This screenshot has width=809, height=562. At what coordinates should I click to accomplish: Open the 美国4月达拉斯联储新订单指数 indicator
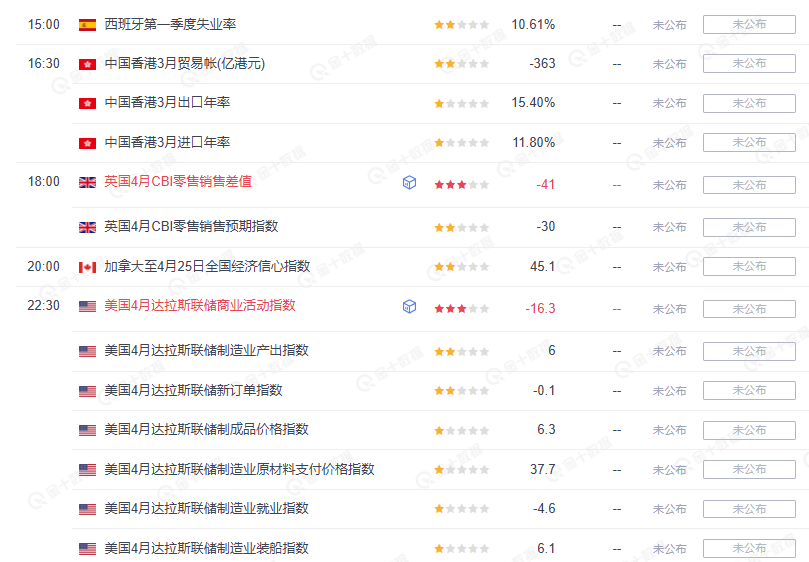(193, 390)
